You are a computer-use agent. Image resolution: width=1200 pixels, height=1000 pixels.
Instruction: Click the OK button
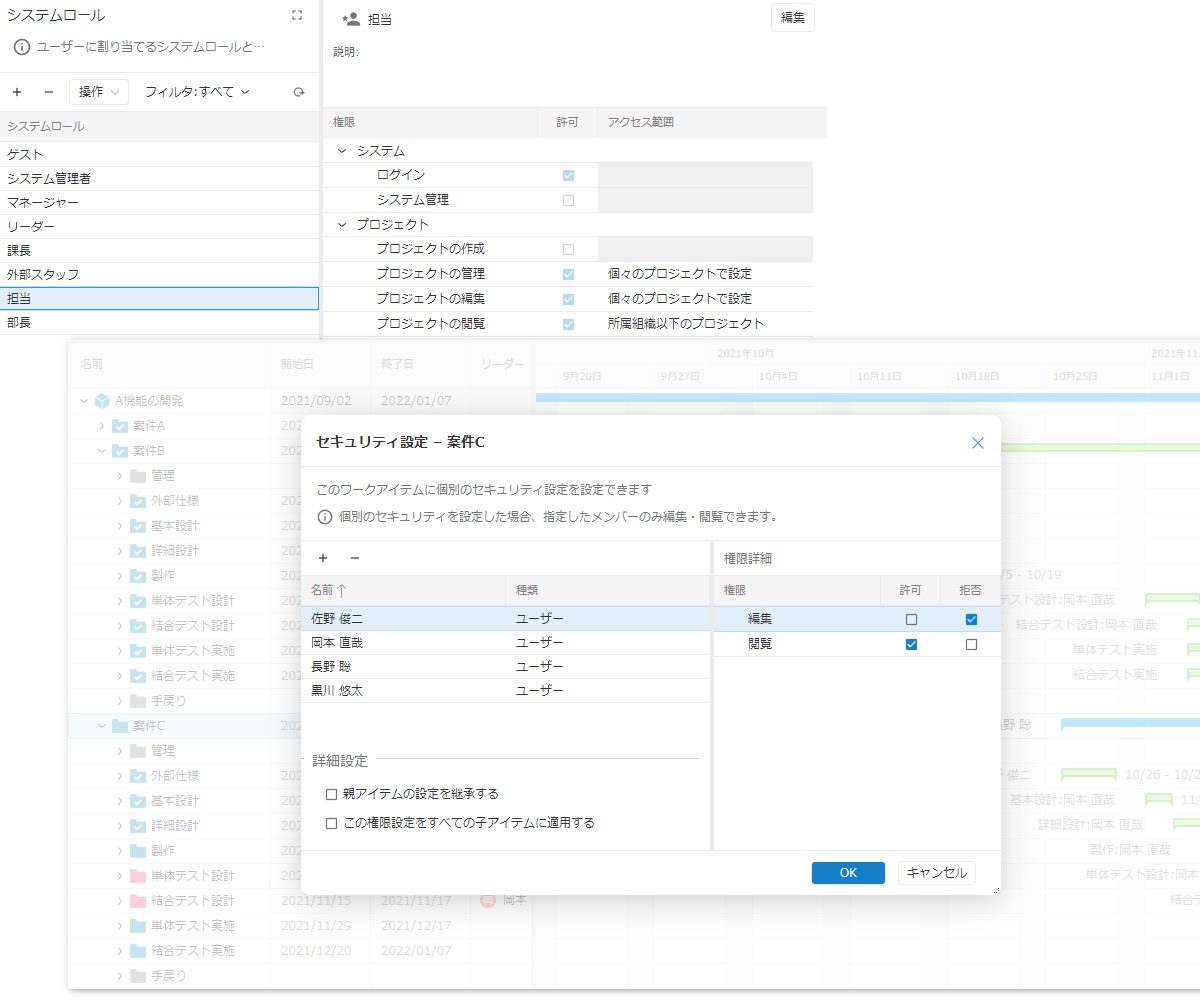848,873
